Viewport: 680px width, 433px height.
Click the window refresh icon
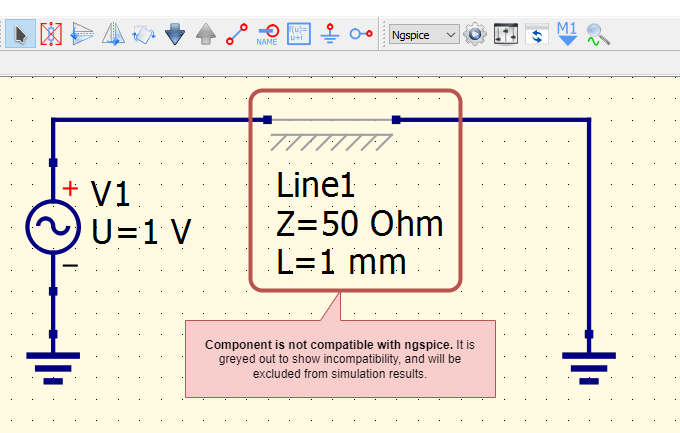[x=537, y=34]
